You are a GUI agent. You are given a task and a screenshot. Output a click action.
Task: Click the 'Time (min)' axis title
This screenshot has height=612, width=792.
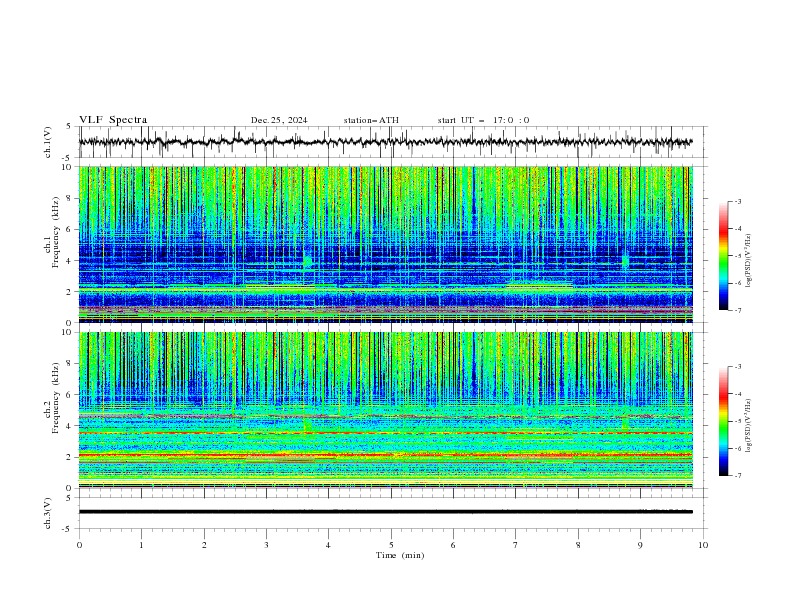(400, 555)
